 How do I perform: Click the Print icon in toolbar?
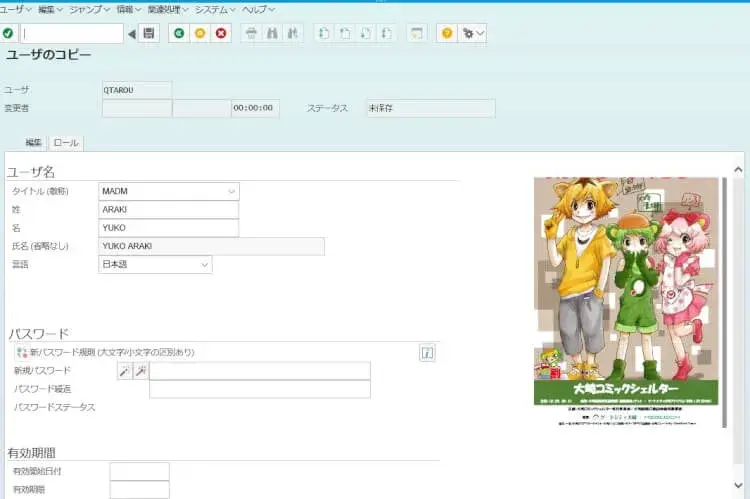pos(252,33)
